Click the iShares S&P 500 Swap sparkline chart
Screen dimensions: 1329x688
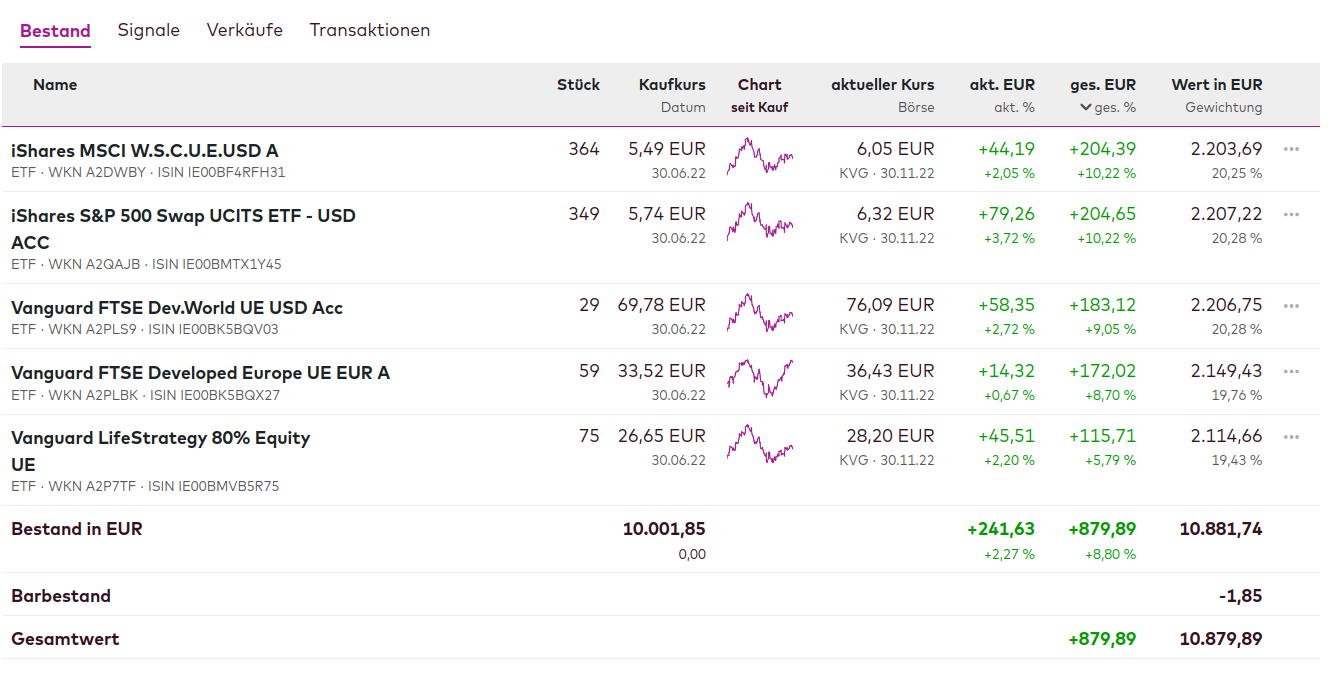[759, 221]
